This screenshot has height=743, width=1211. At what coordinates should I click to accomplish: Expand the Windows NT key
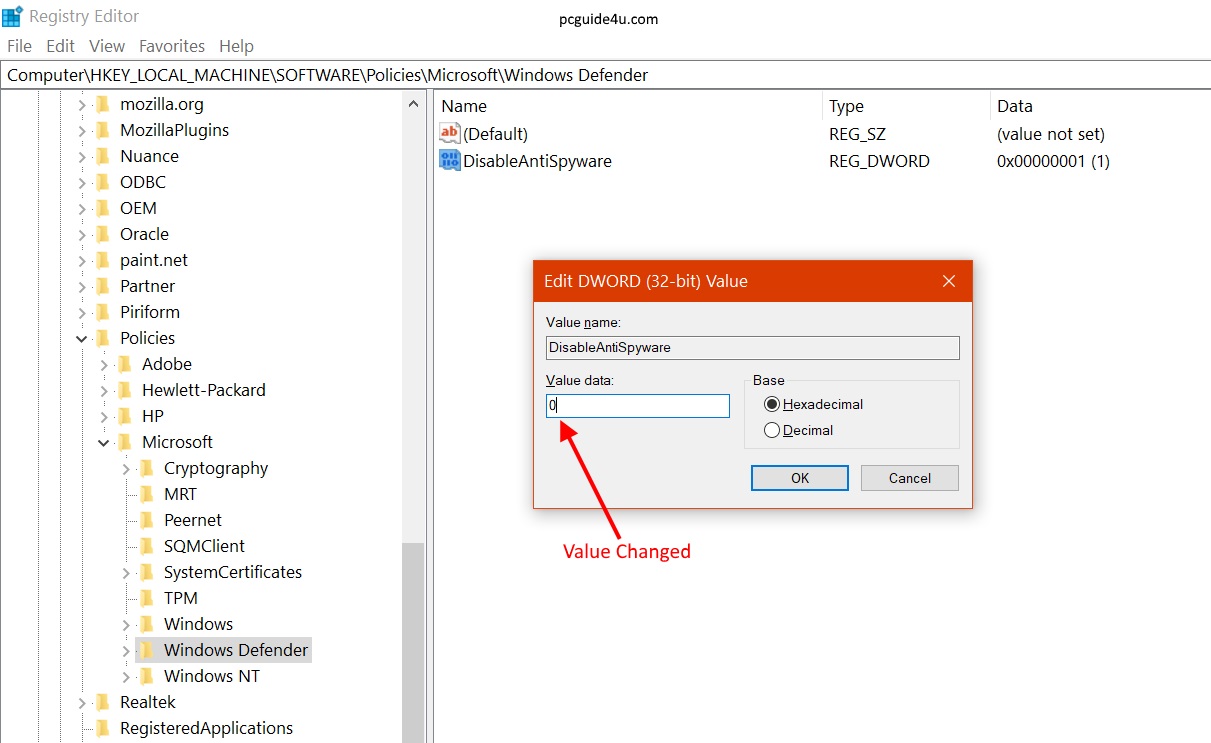pyautogui.click(x=126, y=677)
